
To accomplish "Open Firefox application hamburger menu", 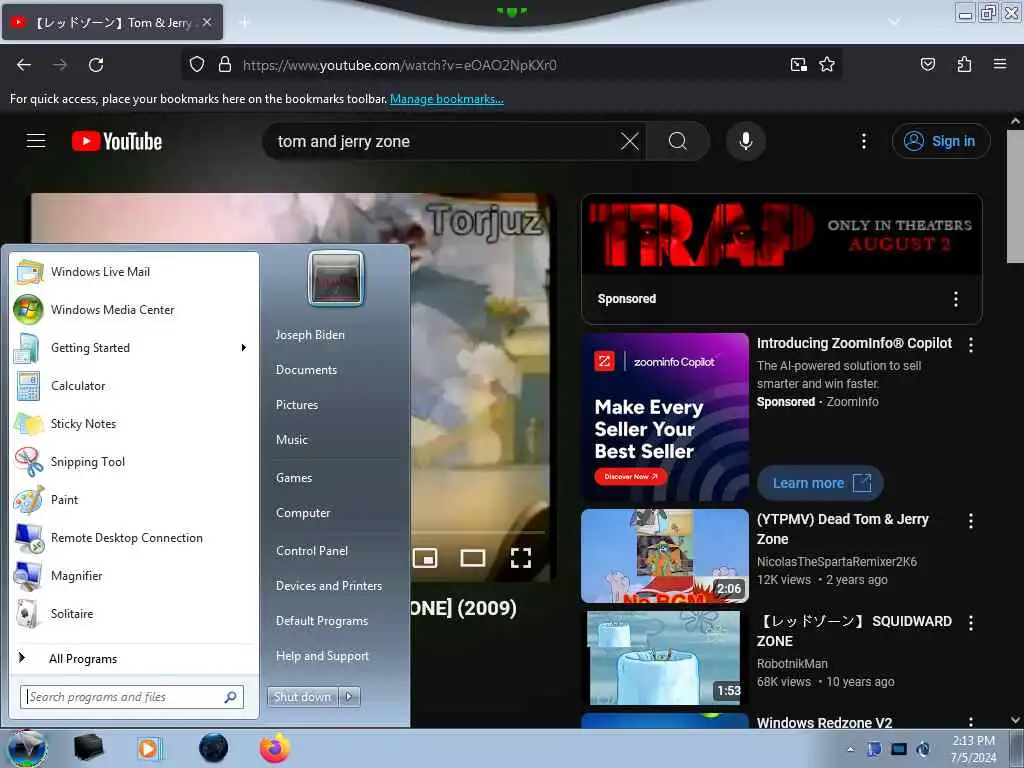I will point(999,64).
